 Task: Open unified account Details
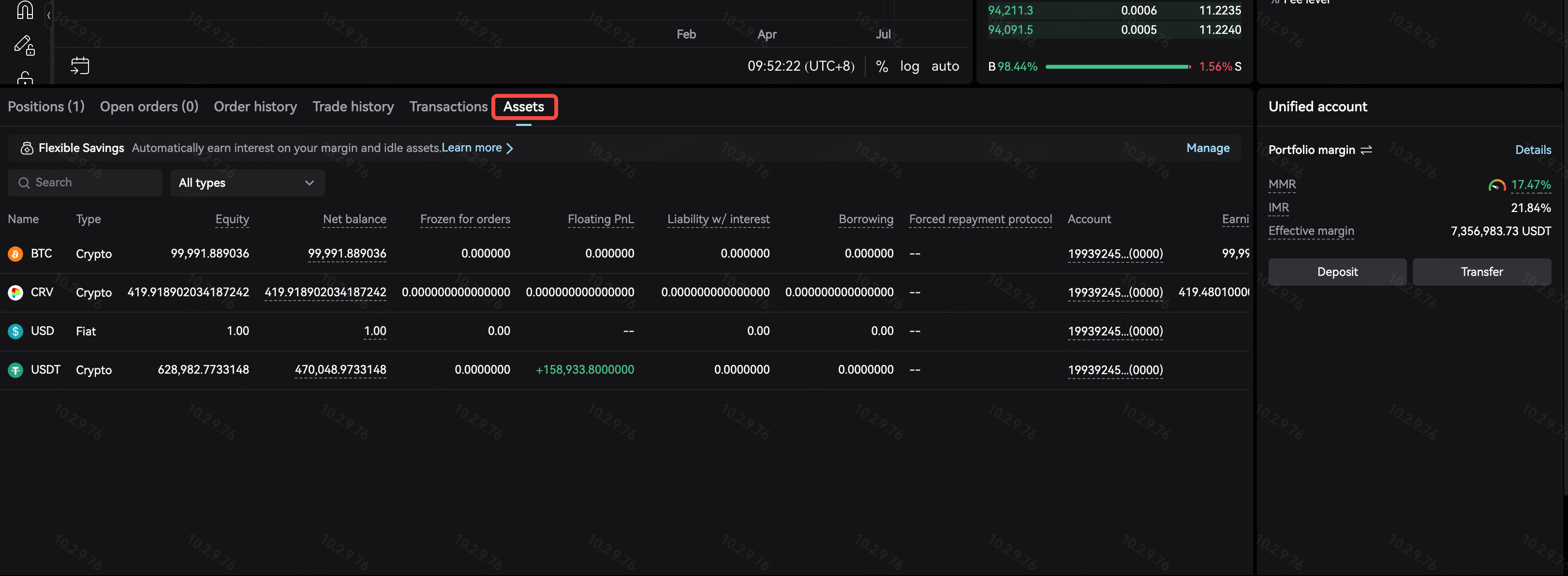tap(1533, 150)
